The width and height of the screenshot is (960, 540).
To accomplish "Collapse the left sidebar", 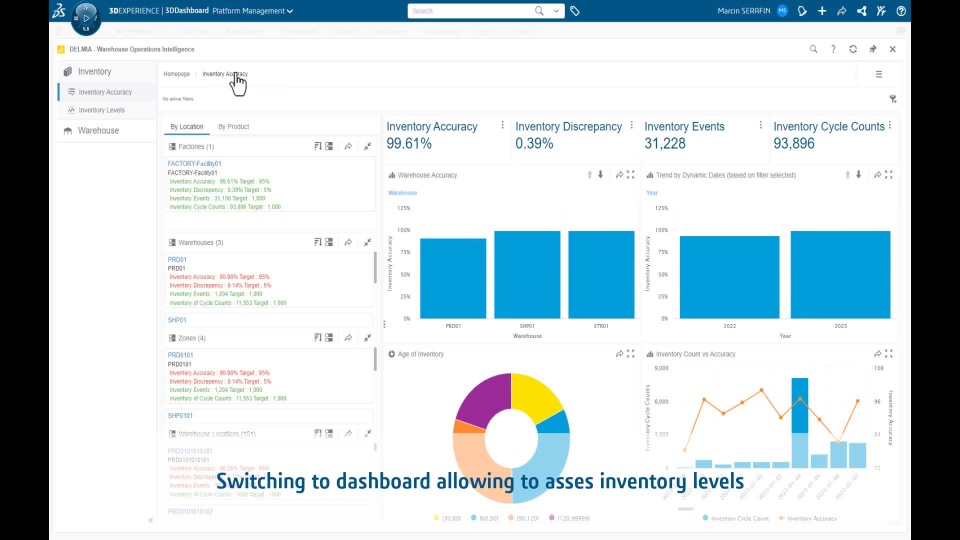I will click(151, 520).
